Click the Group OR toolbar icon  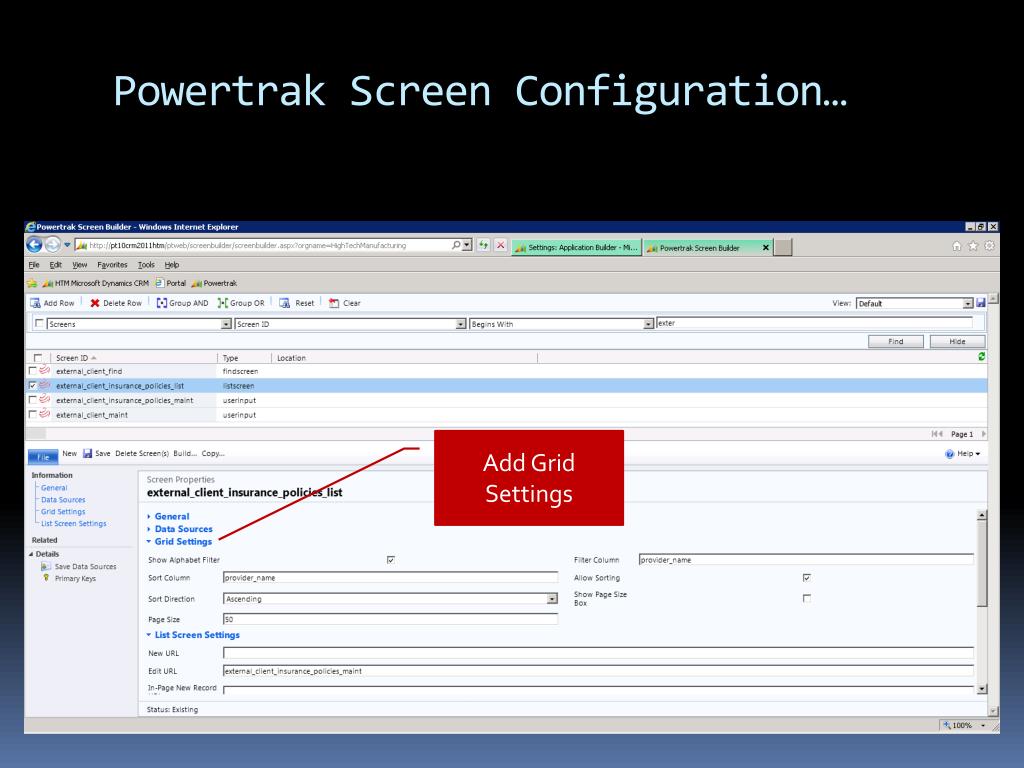pos(222,303)
